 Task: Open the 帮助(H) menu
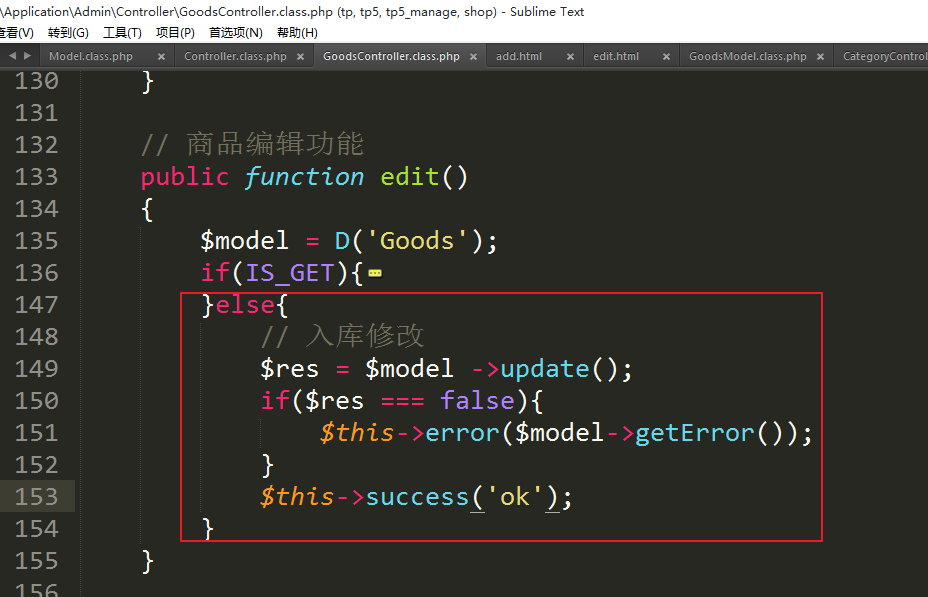click(x=297, y=33)
